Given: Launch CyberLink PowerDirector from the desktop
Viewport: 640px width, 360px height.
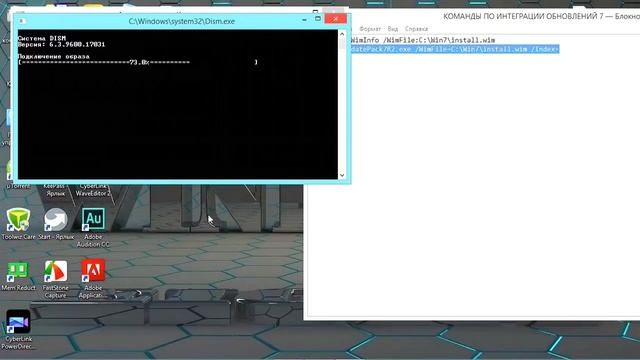Looking at the screenshot, I should pos(18,329).
